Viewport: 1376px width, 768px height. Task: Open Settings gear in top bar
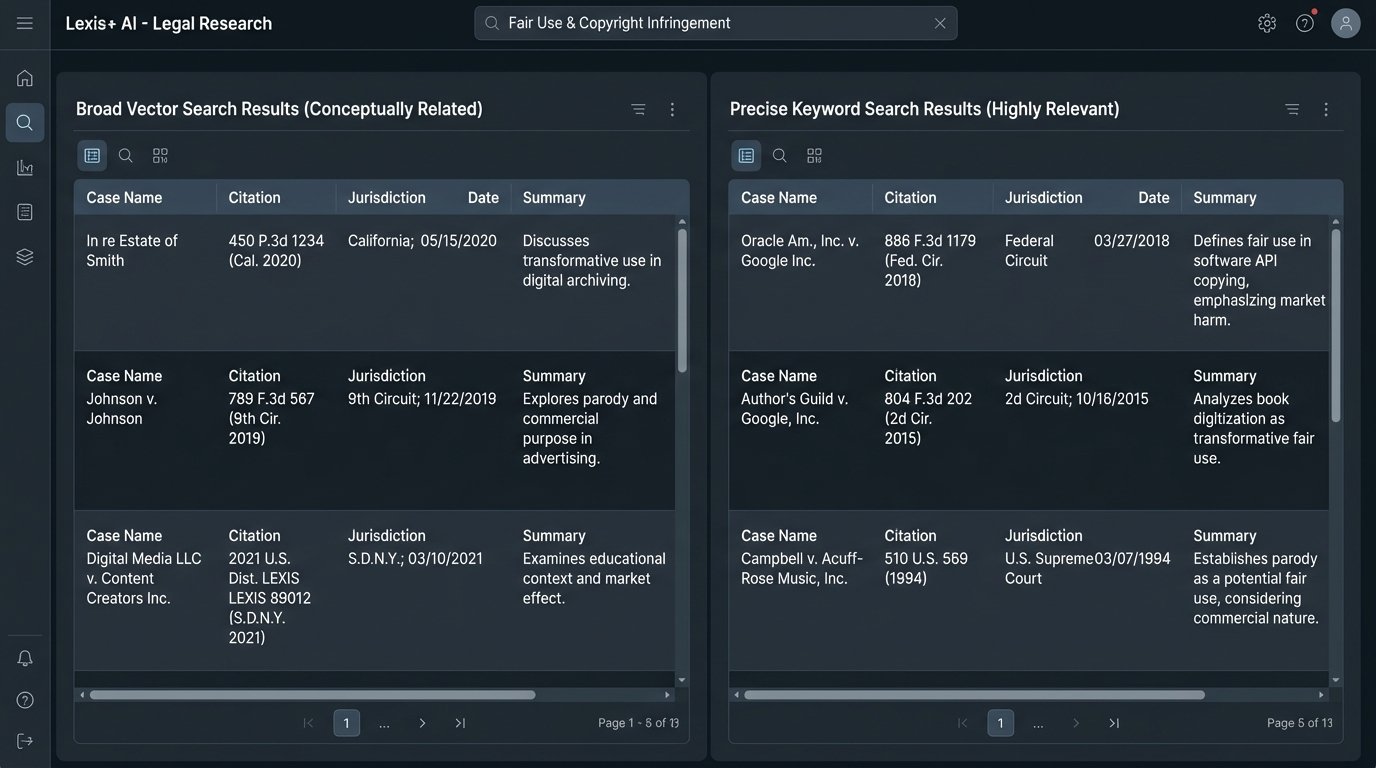pos(1266,22)
